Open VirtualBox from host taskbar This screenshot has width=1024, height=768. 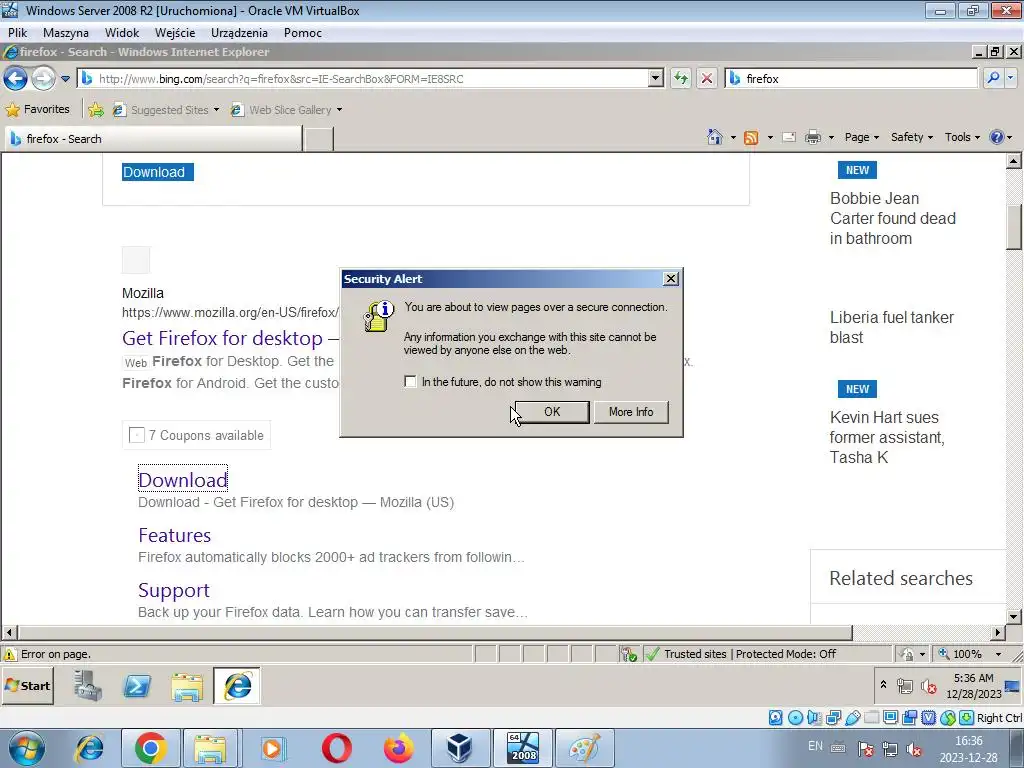[460, 748]
